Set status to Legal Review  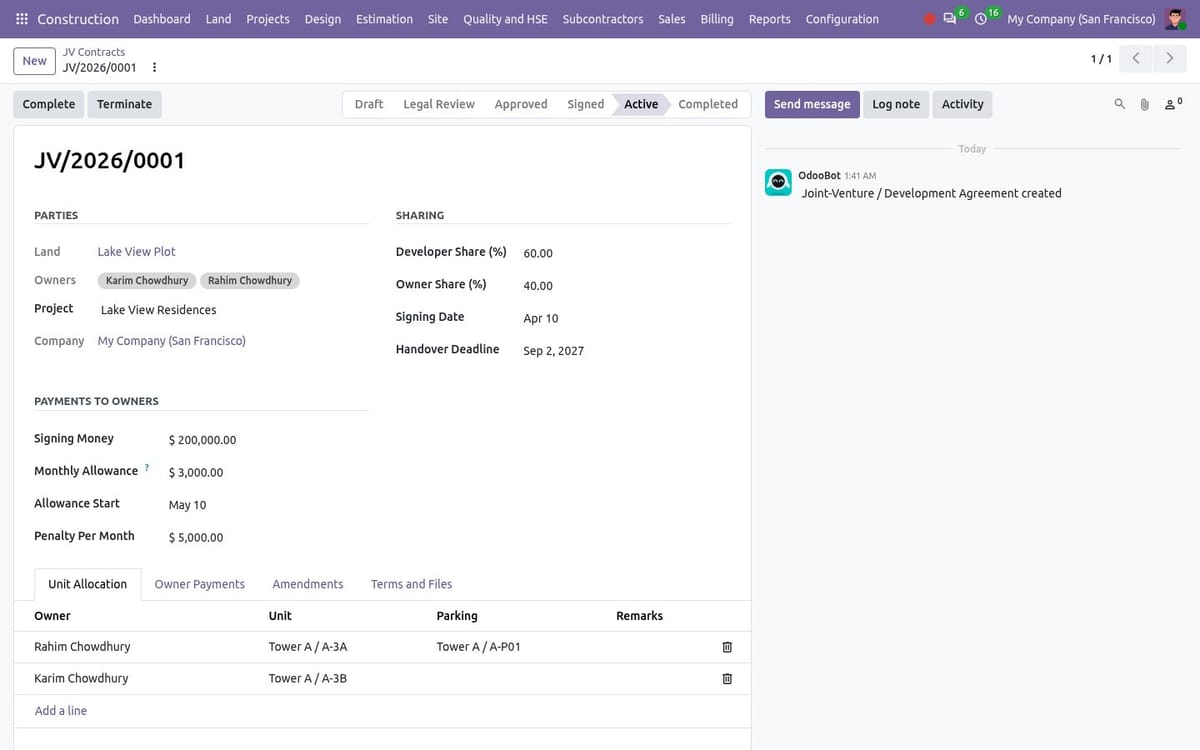click(x=439, y=104)
